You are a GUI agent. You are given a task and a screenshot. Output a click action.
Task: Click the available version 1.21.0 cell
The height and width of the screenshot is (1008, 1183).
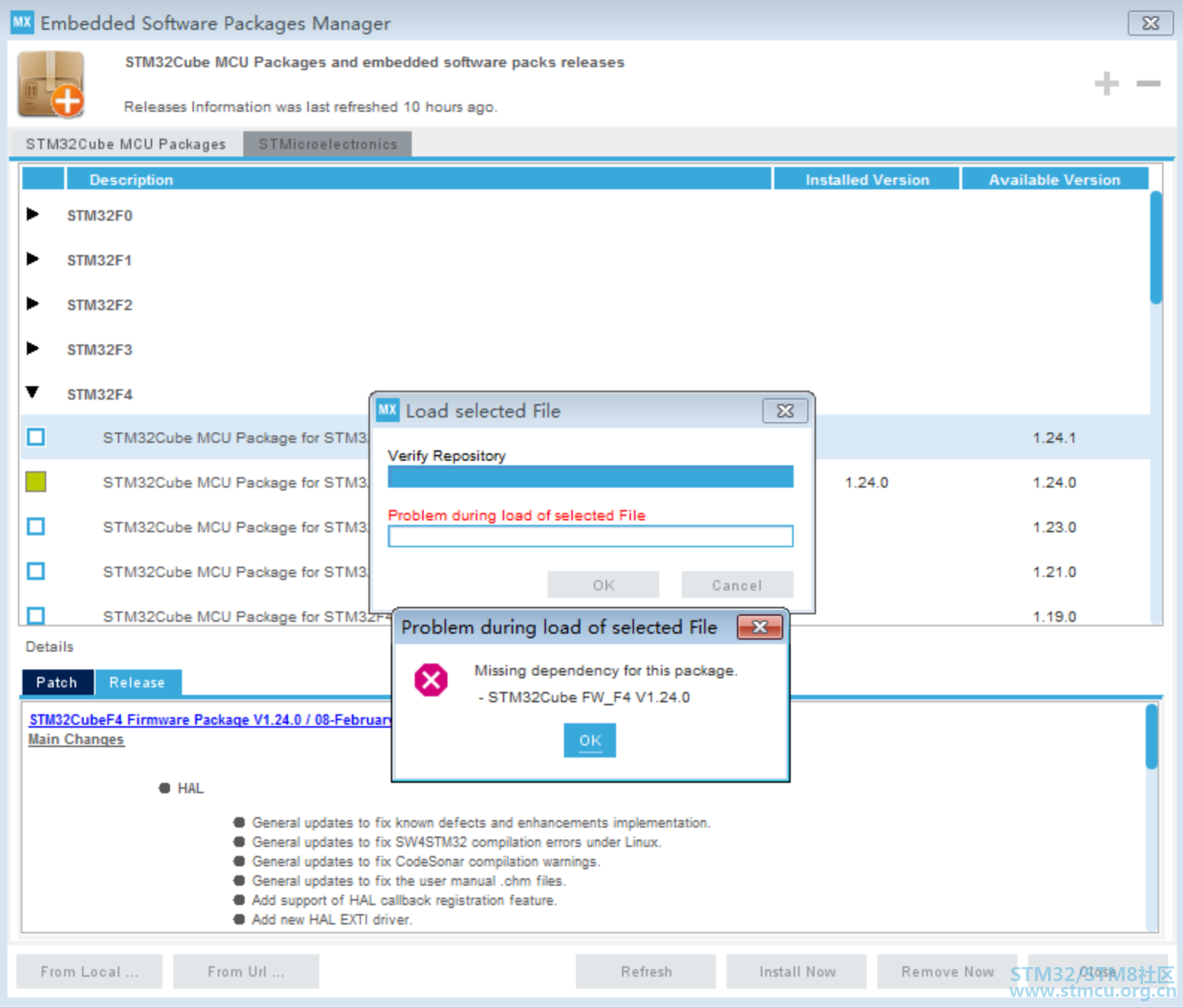coord(1055,572)
